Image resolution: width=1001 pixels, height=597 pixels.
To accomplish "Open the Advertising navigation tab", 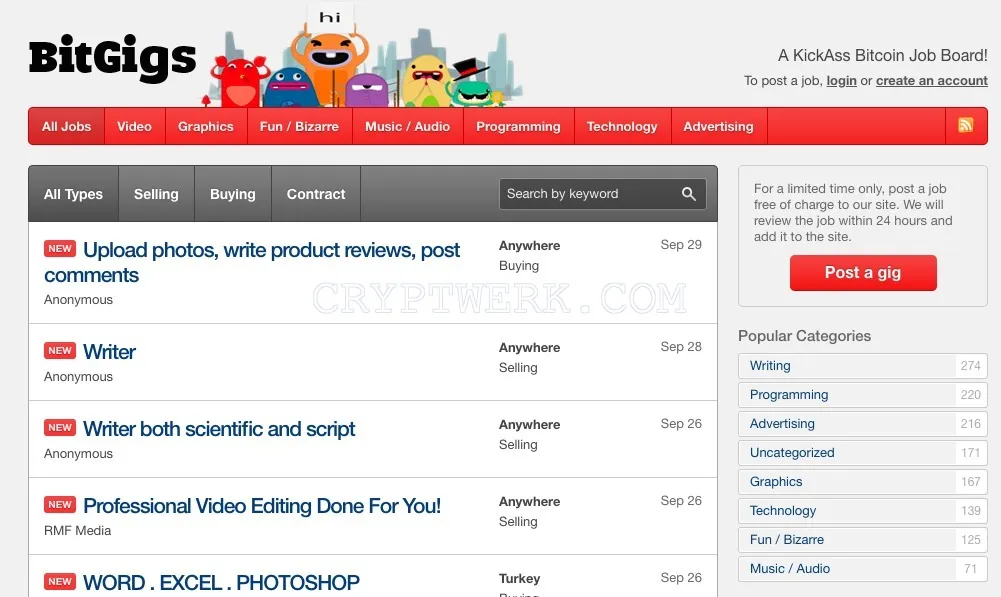I will click(x=719, y=126).
